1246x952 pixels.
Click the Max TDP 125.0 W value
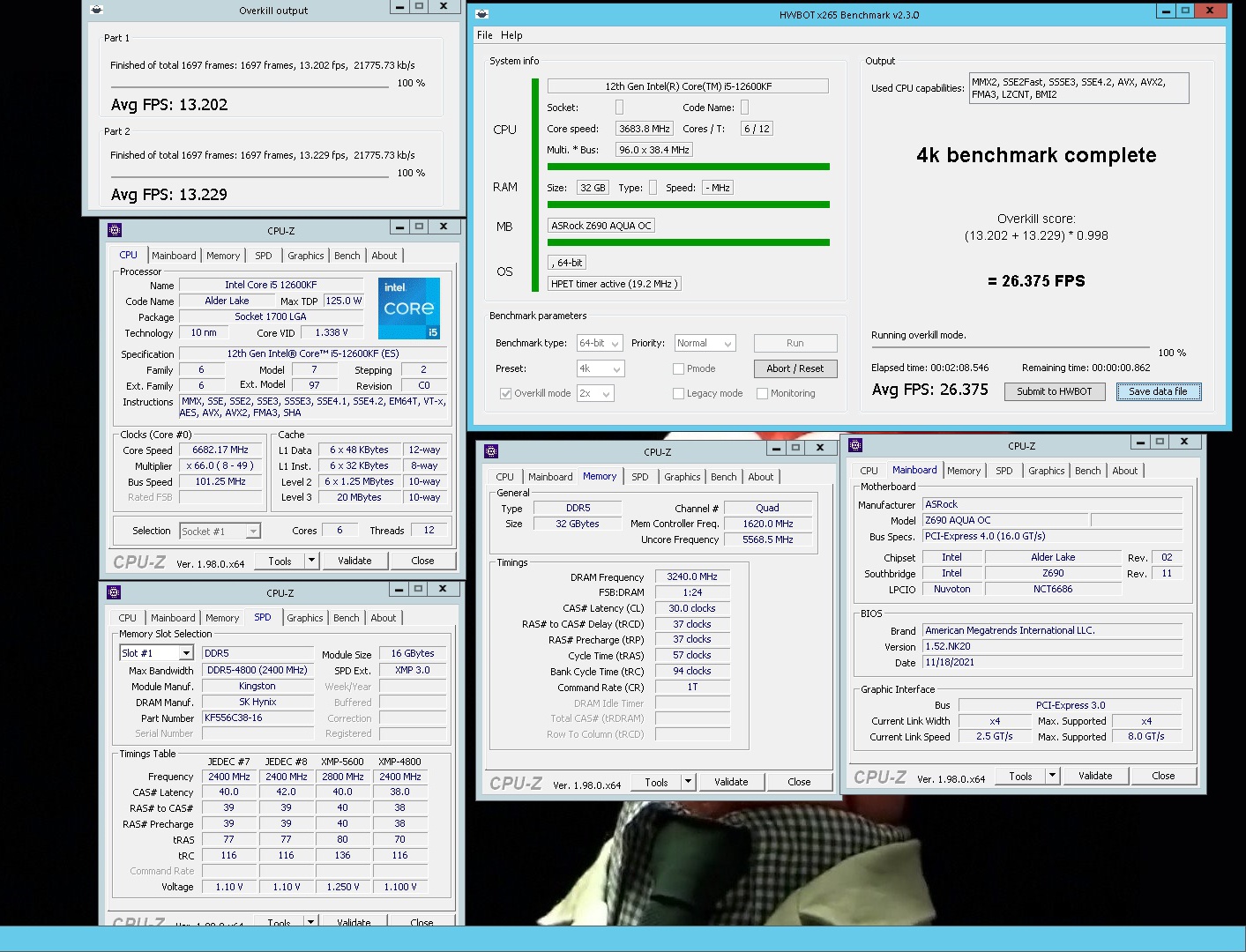pos(343,301)
